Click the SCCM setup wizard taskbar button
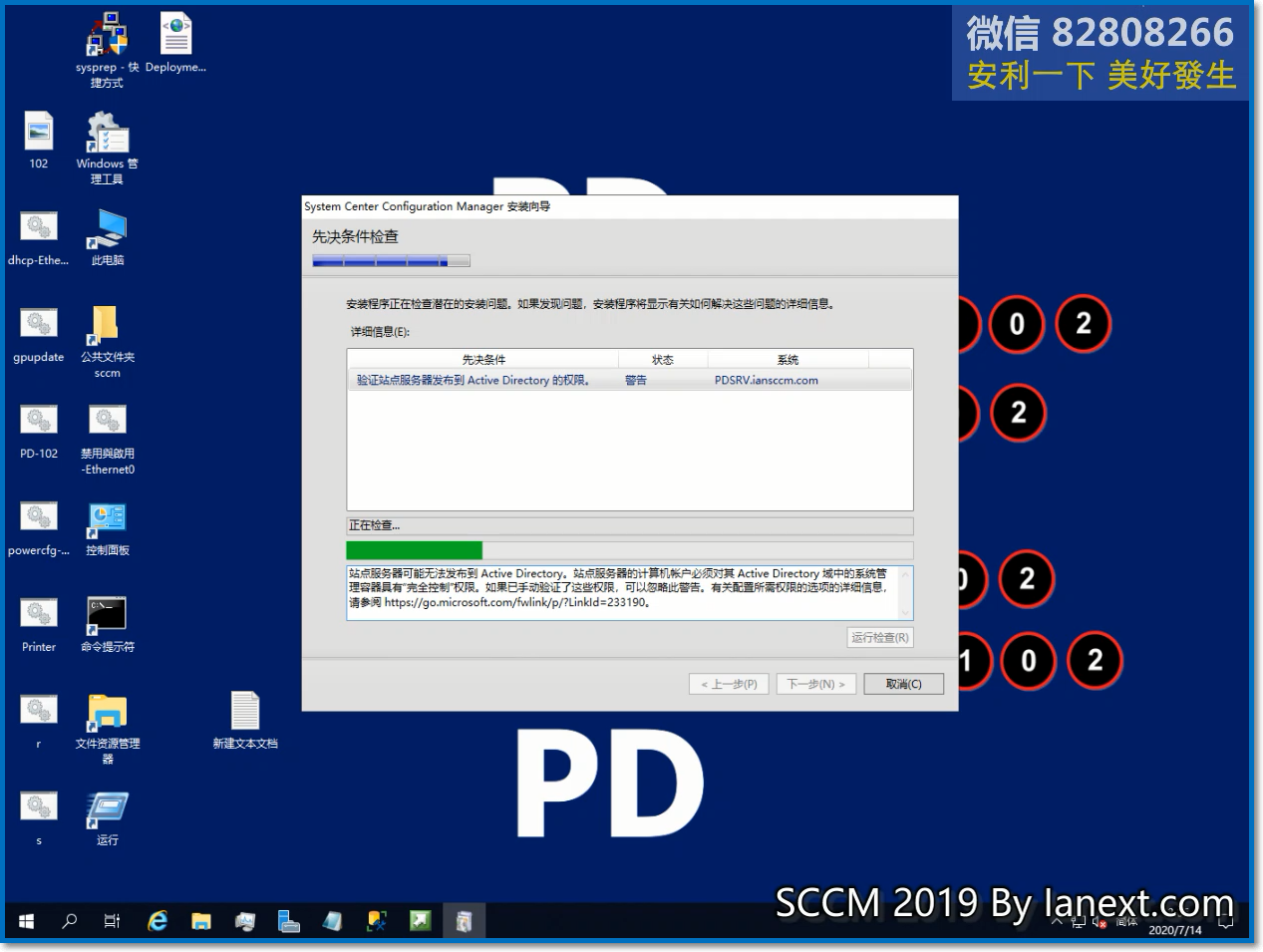Image resolution: width=1263 pixels, height=952 pixels. (464, 921)
